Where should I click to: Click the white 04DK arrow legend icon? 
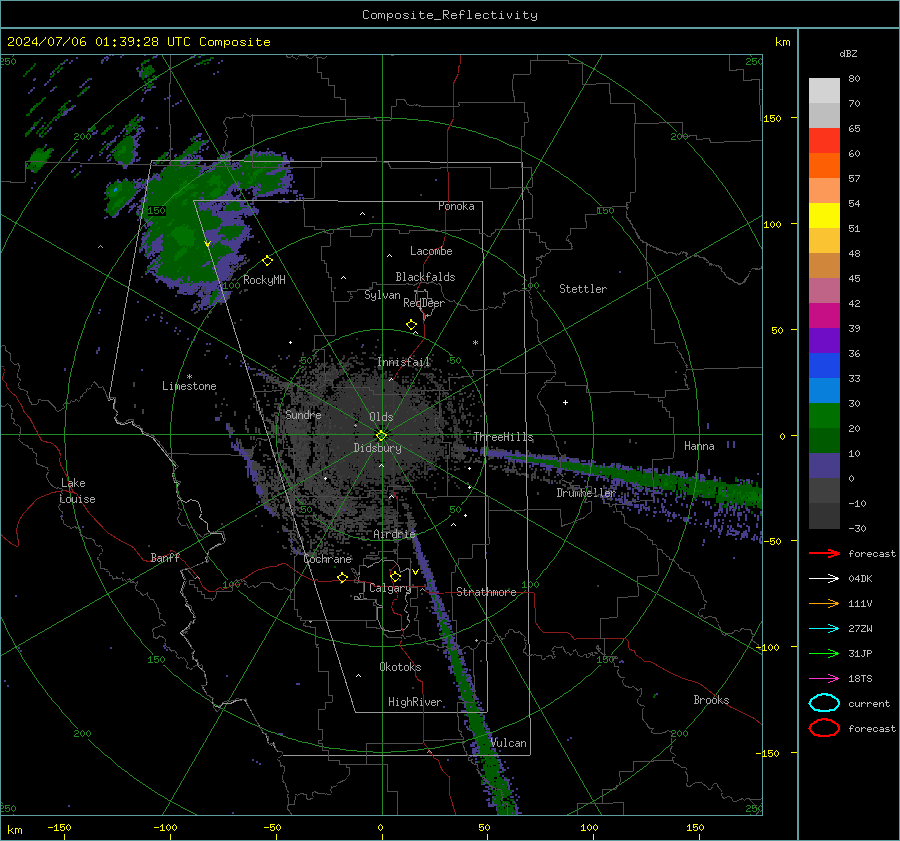click(x=824, y=579)
